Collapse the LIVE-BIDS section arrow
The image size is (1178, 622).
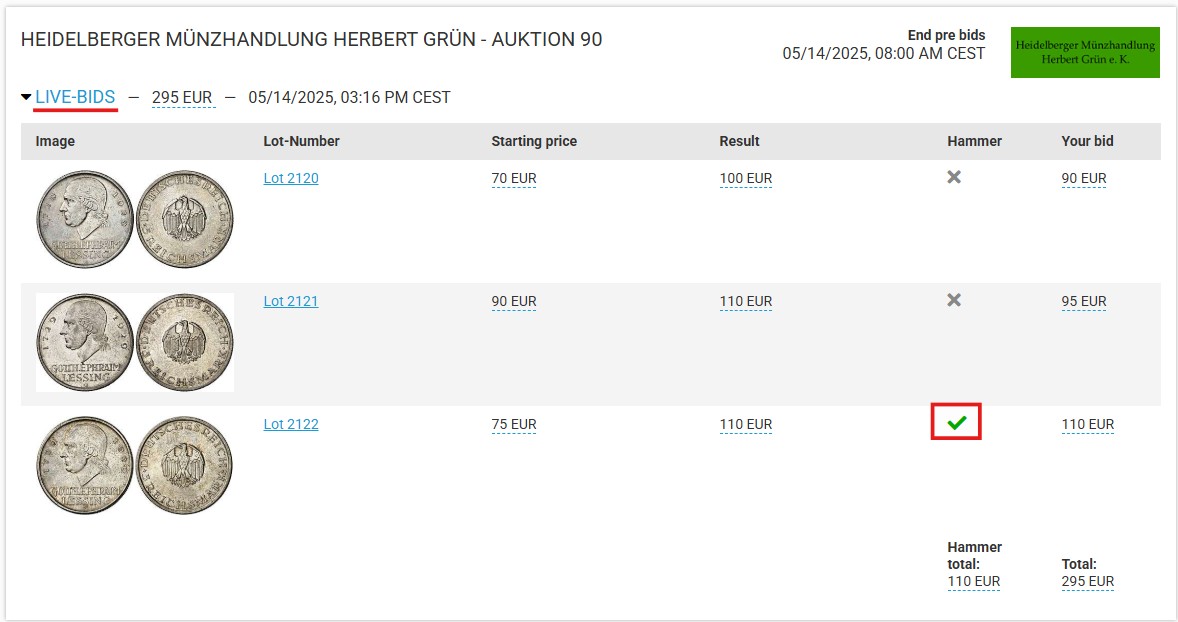click(26, 97)
